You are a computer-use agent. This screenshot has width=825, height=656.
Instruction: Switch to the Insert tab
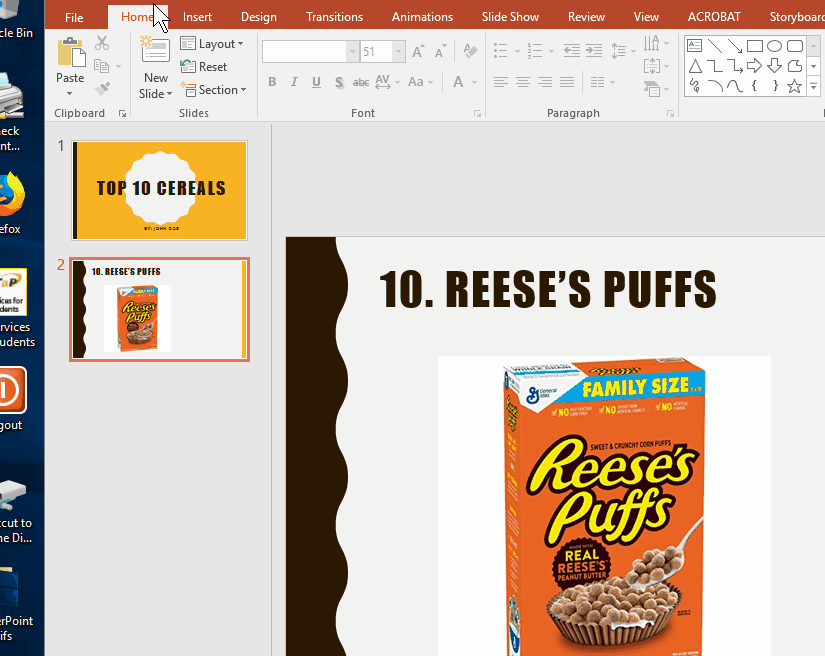pos(197,17)
